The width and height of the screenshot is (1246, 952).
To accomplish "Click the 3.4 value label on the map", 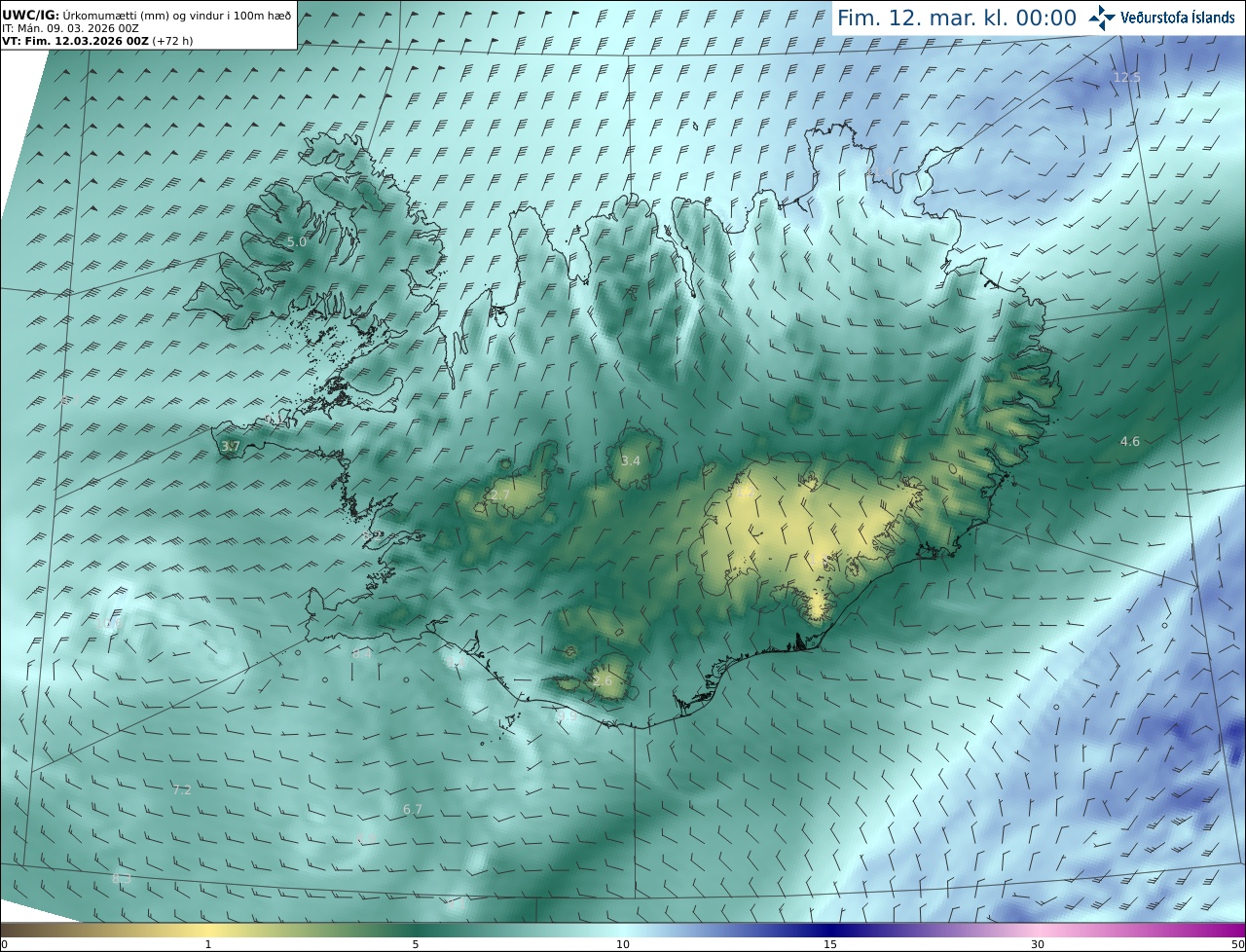I will 631,460.
